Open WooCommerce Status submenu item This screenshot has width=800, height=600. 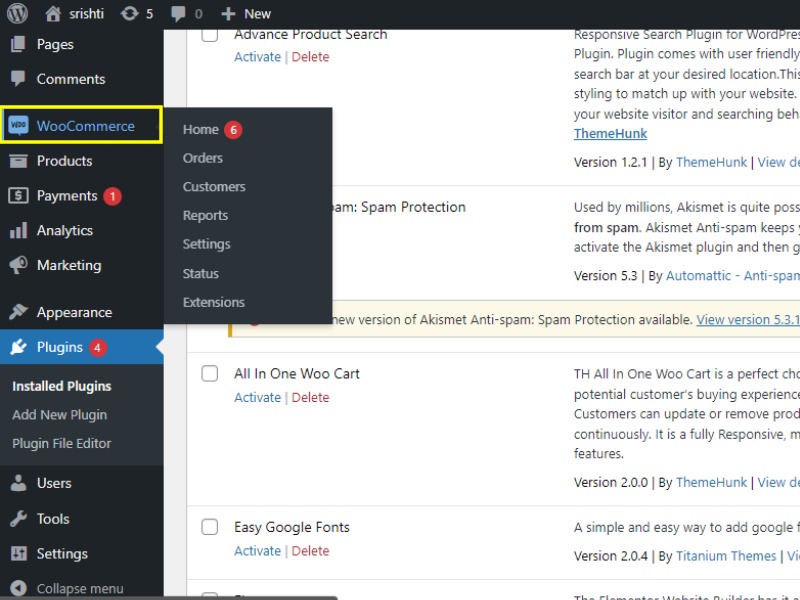(x=201, y=273)
